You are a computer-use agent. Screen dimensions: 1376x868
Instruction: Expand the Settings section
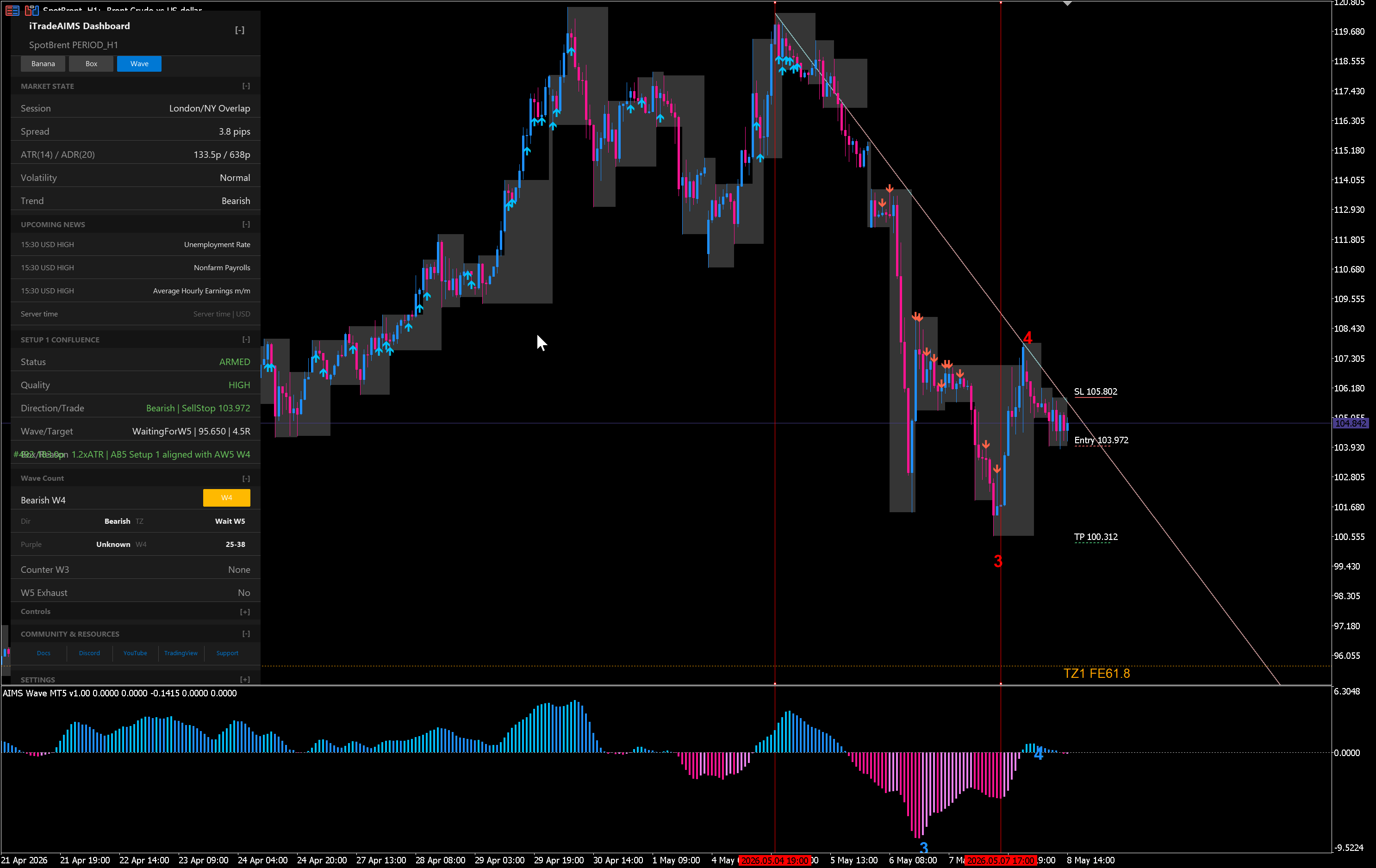[x=244, y=679]
